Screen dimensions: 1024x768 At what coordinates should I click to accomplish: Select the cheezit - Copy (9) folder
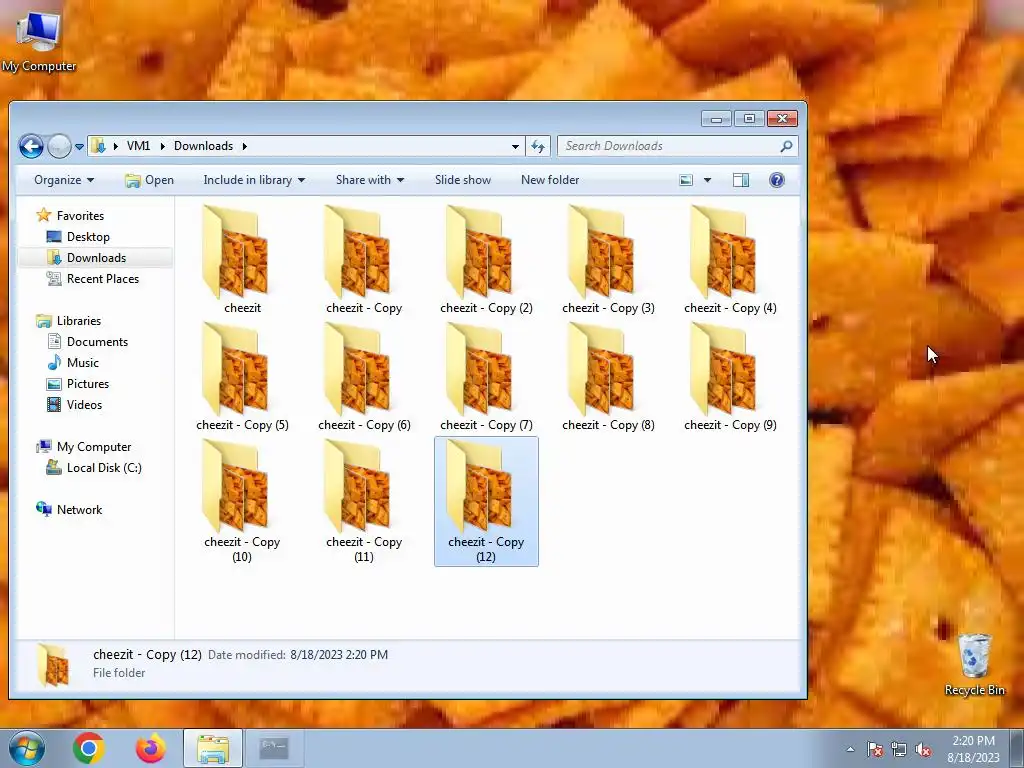(730, 377)
